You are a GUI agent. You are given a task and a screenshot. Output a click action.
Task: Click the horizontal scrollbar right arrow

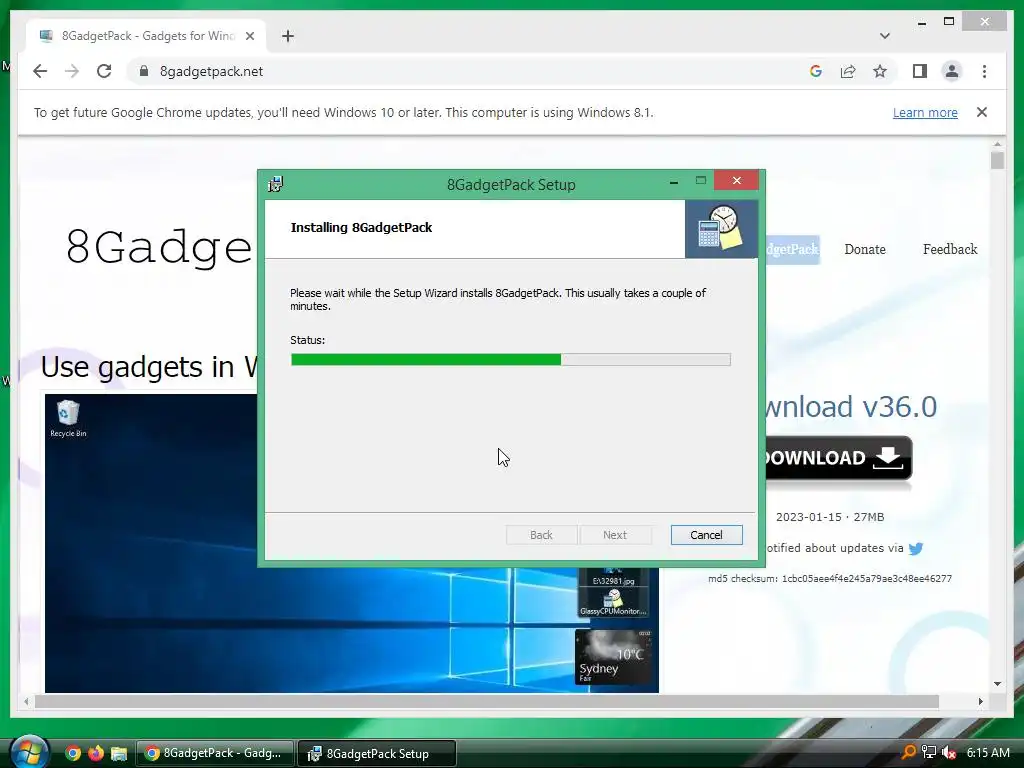[980, 701]
